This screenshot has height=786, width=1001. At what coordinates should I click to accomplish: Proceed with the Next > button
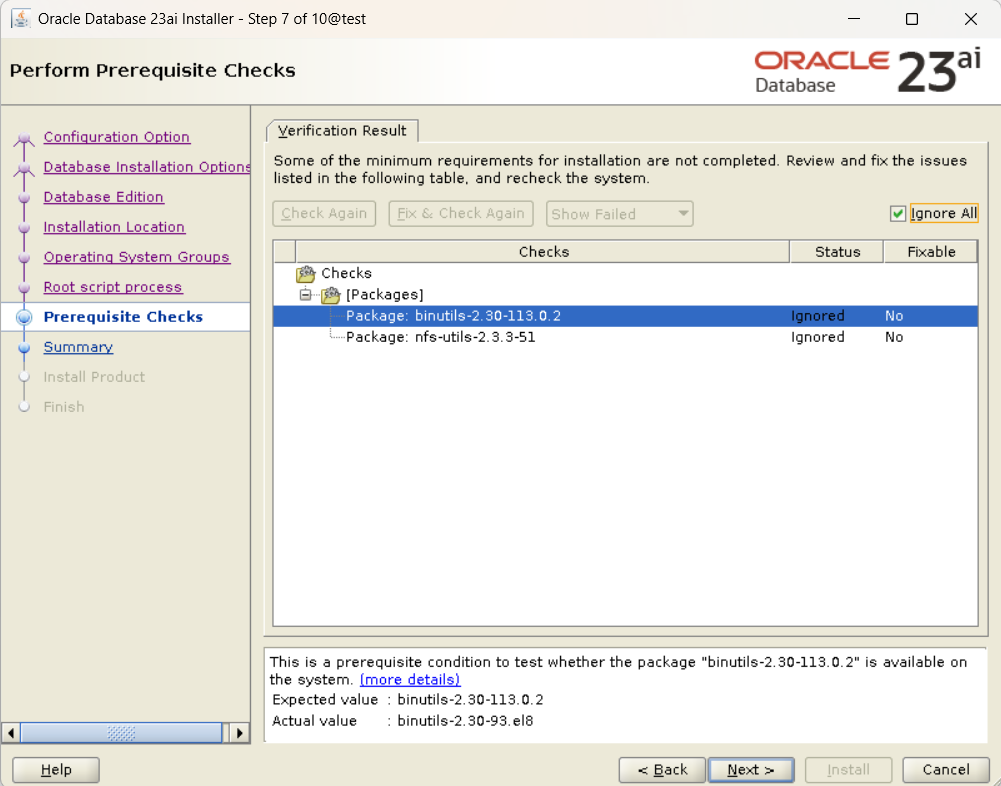751,770
